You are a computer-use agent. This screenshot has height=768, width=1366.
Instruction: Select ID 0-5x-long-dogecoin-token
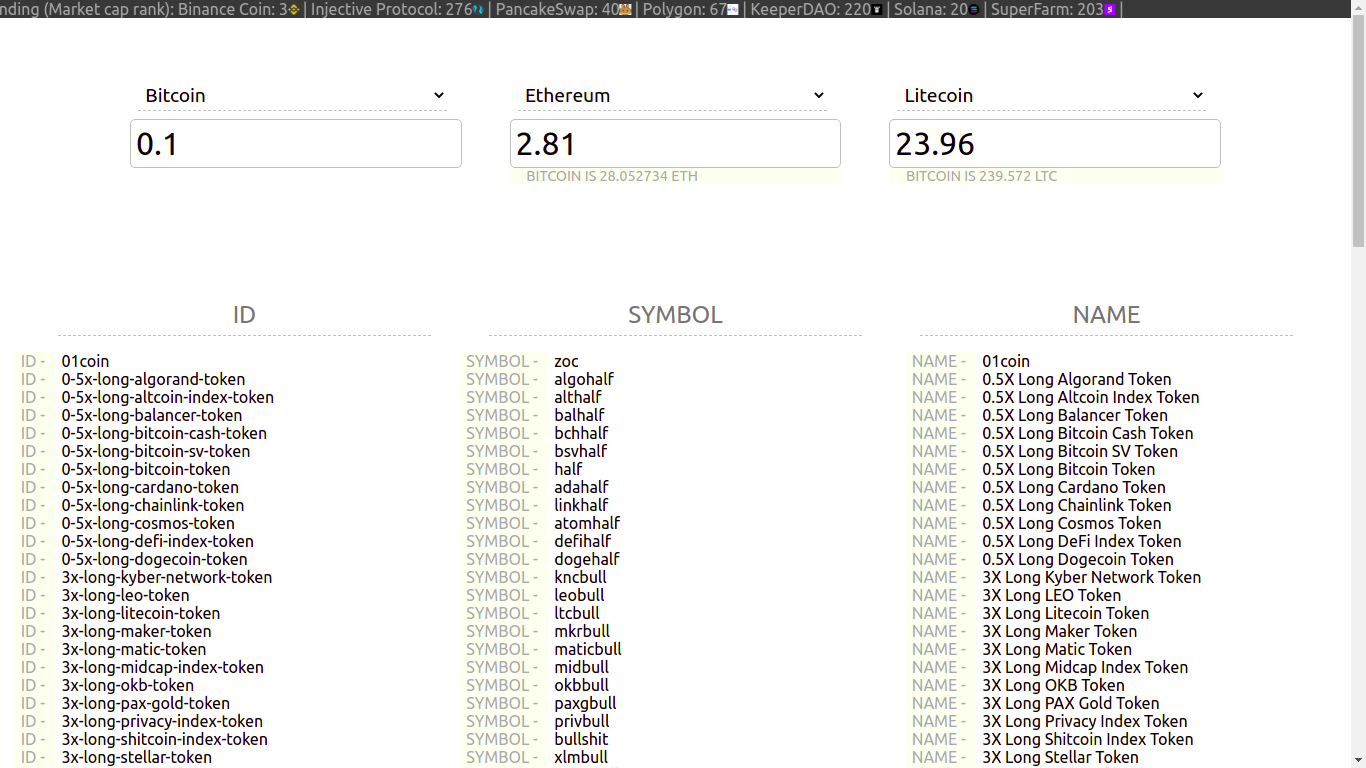154,560
